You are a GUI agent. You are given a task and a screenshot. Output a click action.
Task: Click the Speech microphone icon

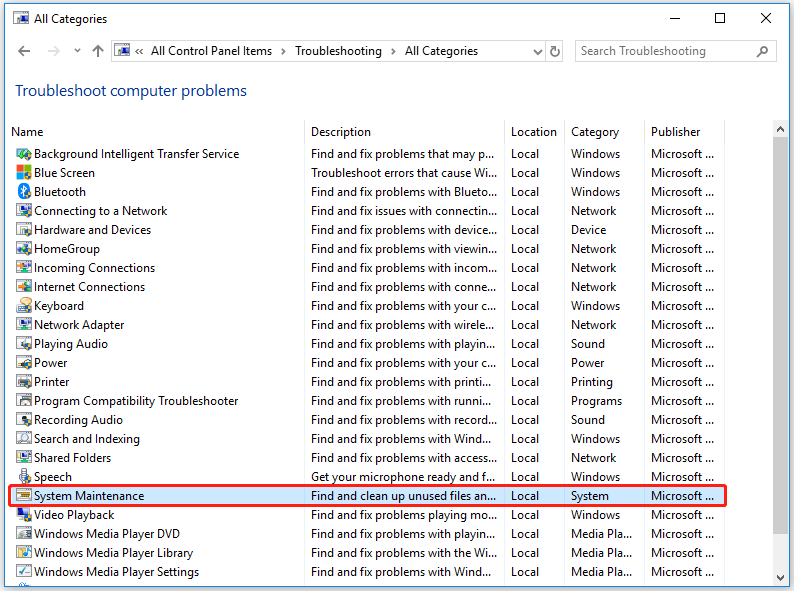(x=24, y=477)
